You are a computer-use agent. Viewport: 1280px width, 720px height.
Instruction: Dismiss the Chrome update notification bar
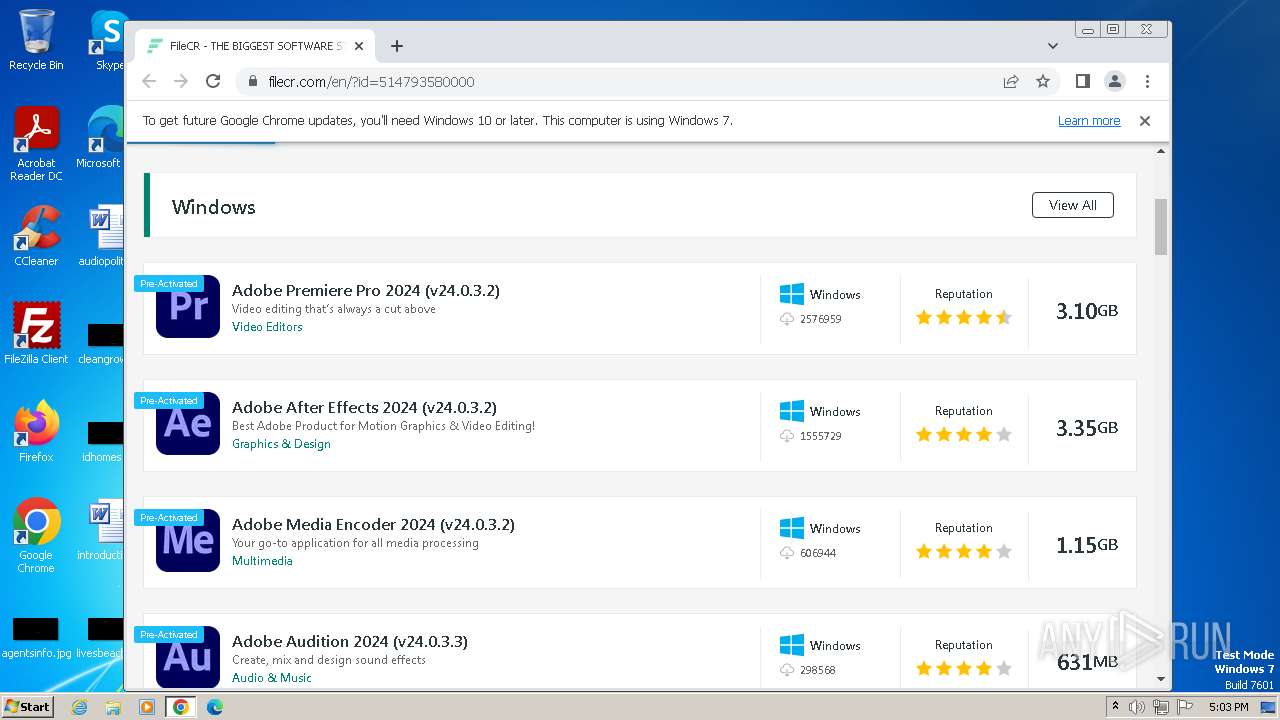[1145, 120]
